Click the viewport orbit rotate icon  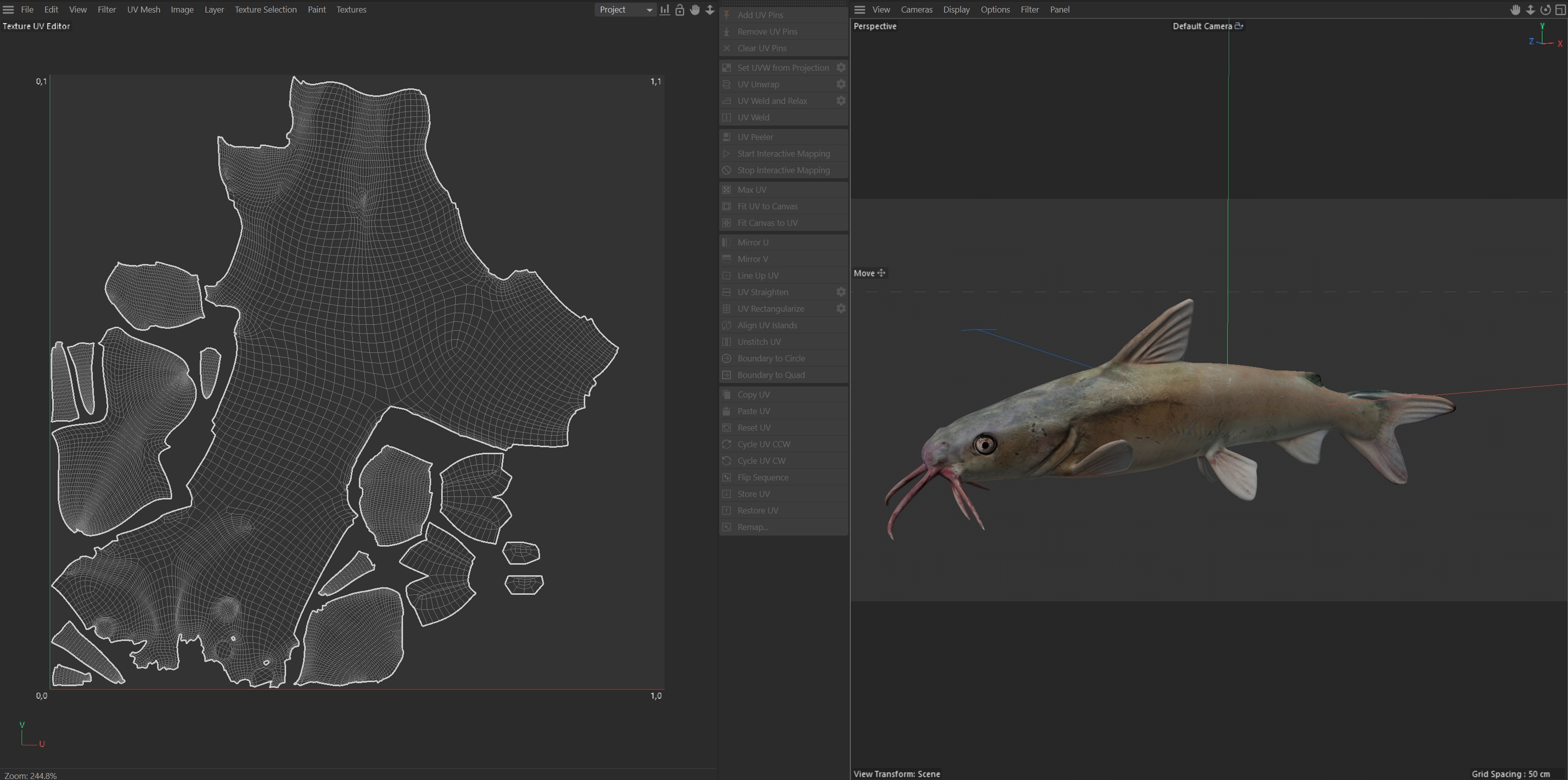tap(1545, 10)
